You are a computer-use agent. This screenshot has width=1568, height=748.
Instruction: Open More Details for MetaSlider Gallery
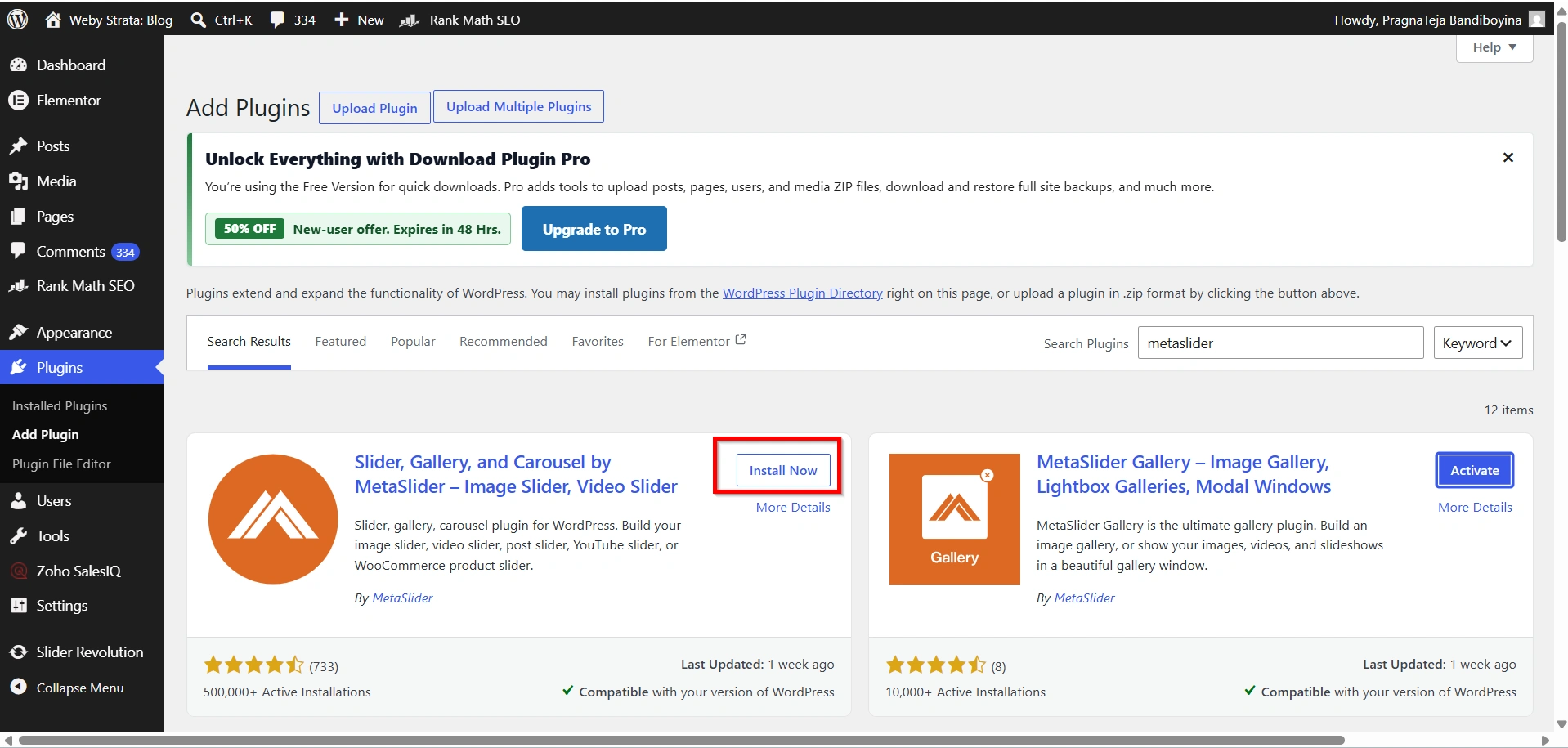[1475, 507]
